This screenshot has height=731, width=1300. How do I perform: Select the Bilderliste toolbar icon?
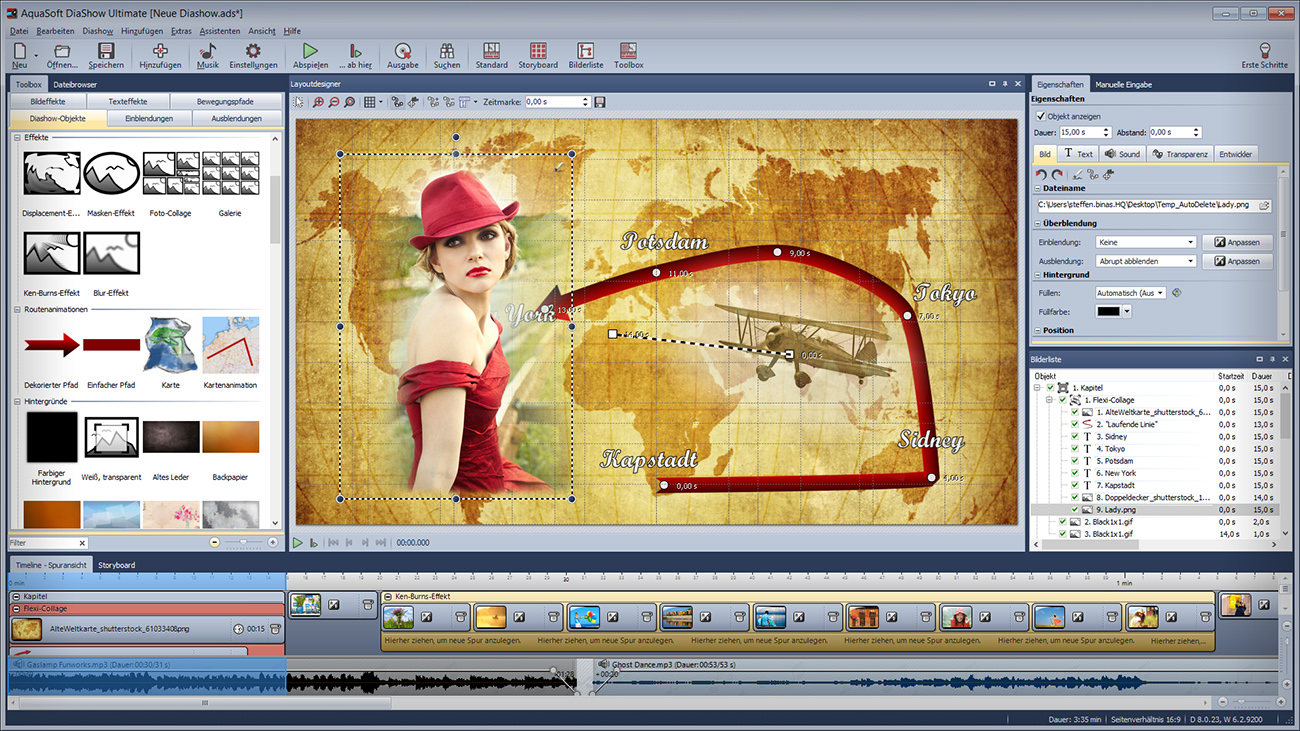coord(585,52)
